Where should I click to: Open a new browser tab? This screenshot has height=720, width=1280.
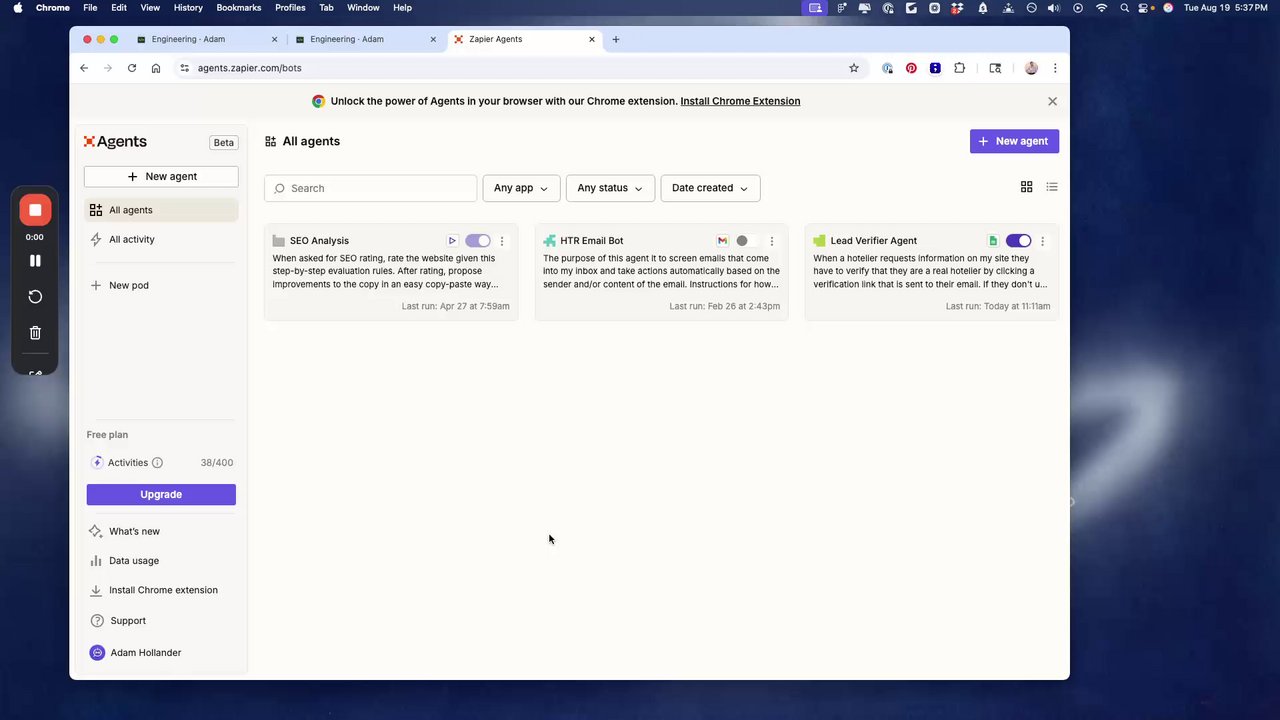click(616, 39)
